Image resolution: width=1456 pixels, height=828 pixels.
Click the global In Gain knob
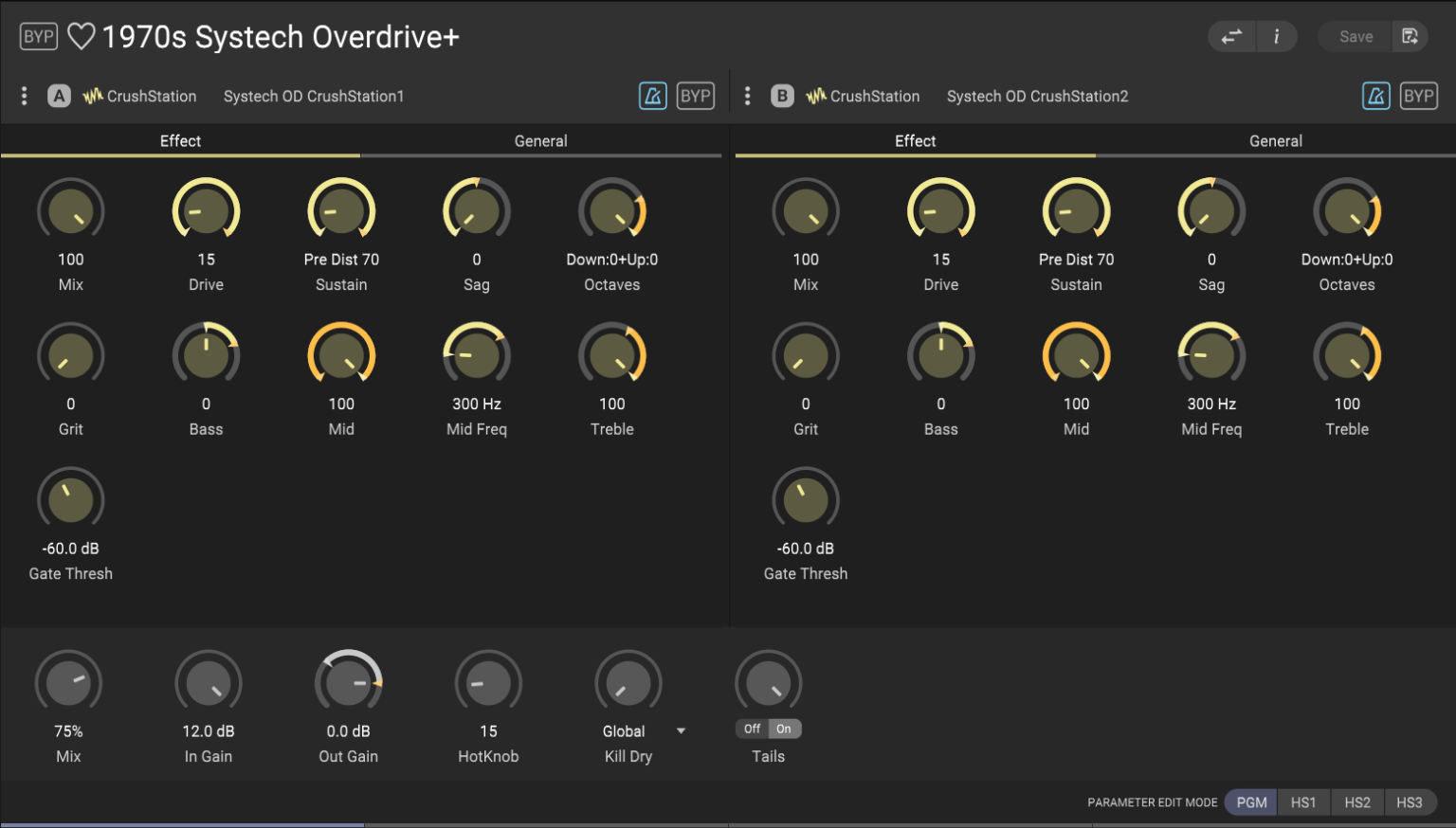click(209, 682)
